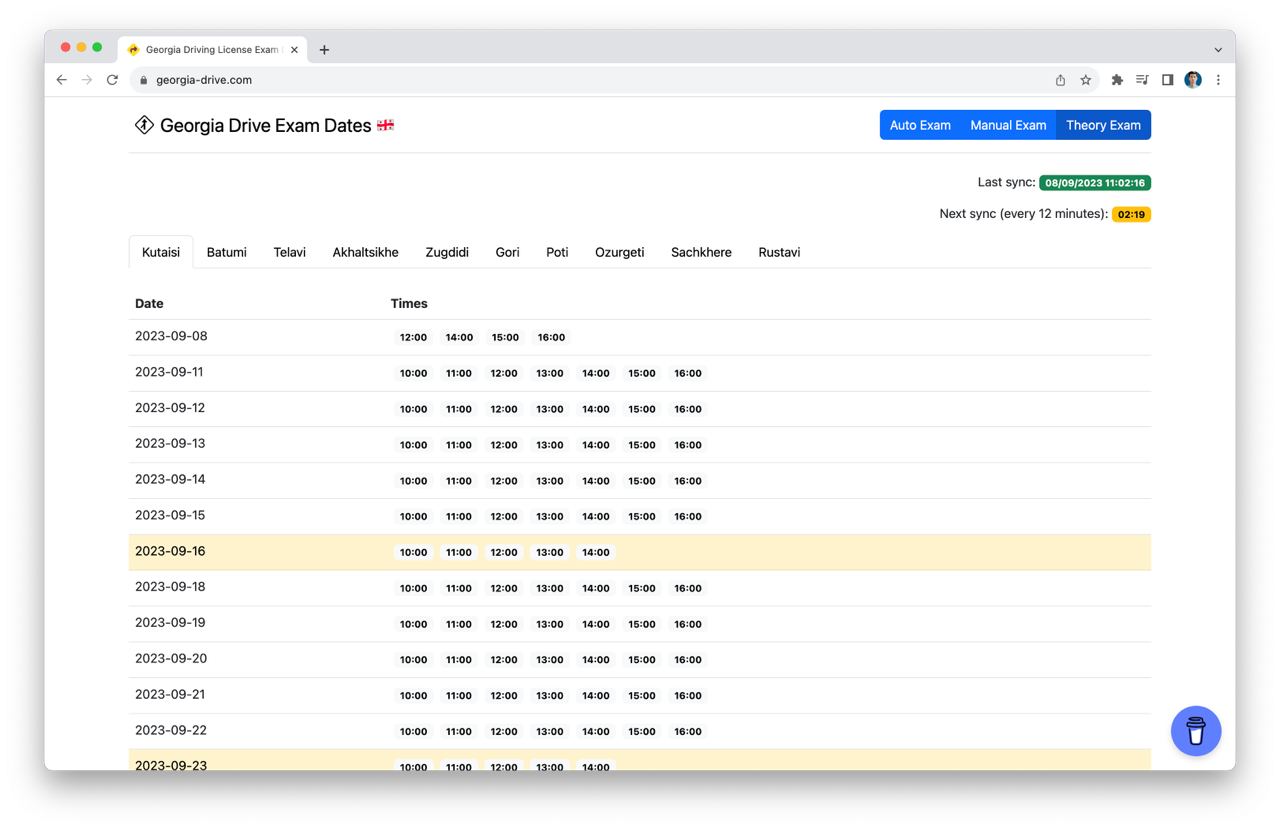The height and width of the screenshot is (829, 1280).
Task: Select the 12:00 slot on 2023-09-08
Action: point(413,337)
